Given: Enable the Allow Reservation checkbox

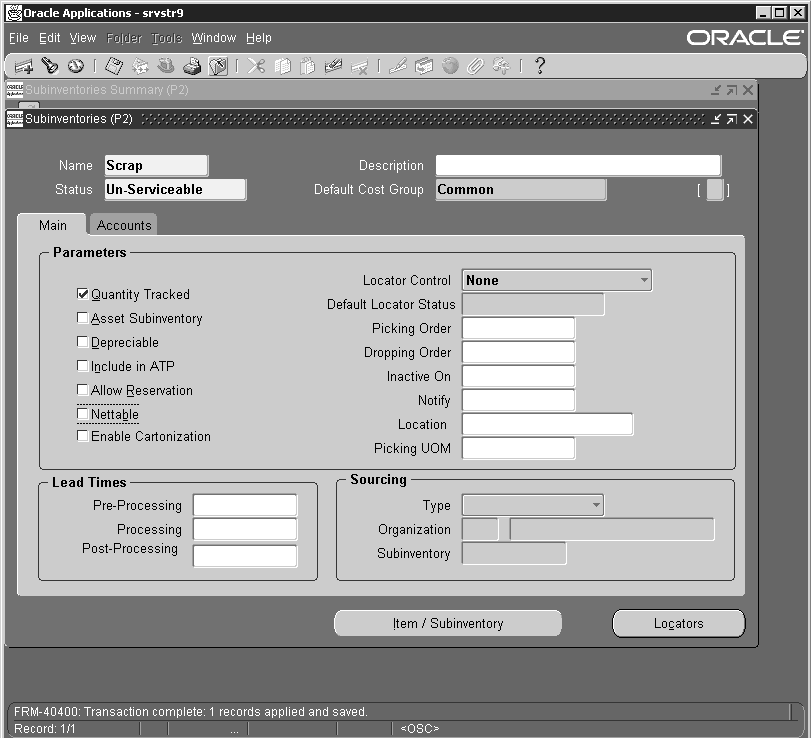Looking at the screenshot, I should point(82,389).
